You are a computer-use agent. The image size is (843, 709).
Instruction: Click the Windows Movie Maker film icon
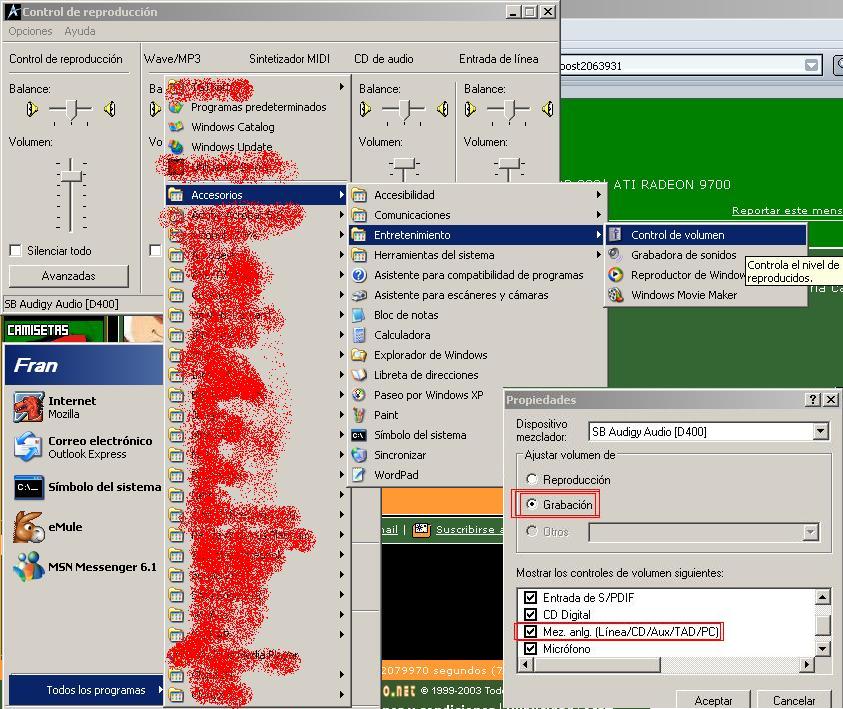point(616,295)
